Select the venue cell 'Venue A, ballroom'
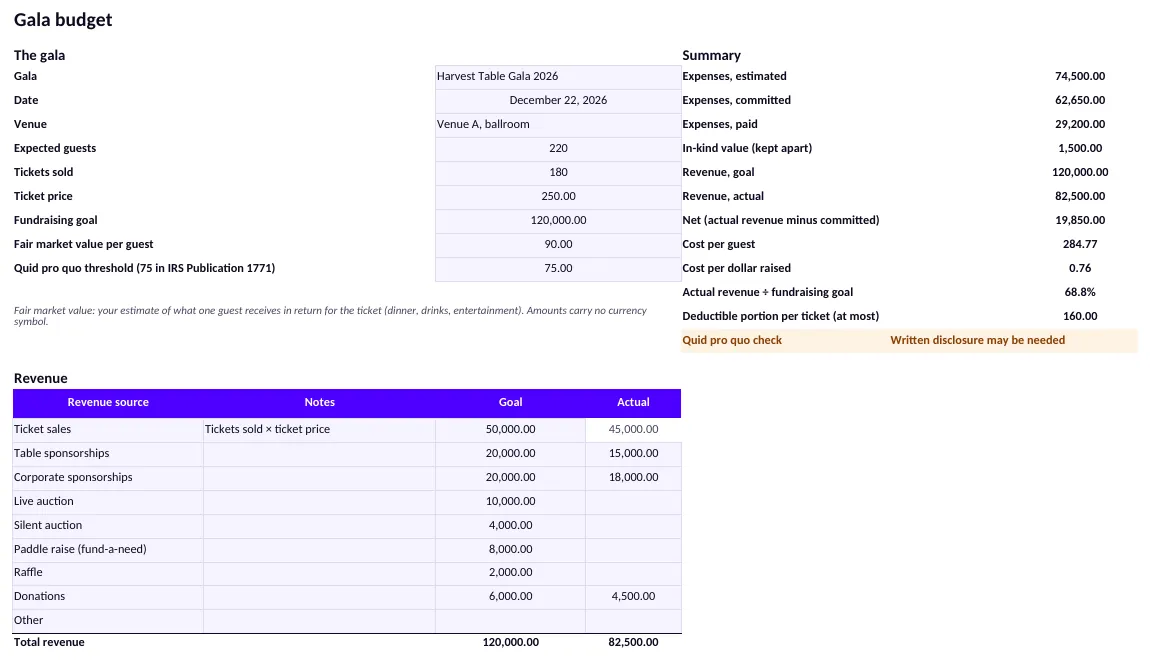Image resolution: width=1150 pixels, height=666 pixels. [558, 125]
